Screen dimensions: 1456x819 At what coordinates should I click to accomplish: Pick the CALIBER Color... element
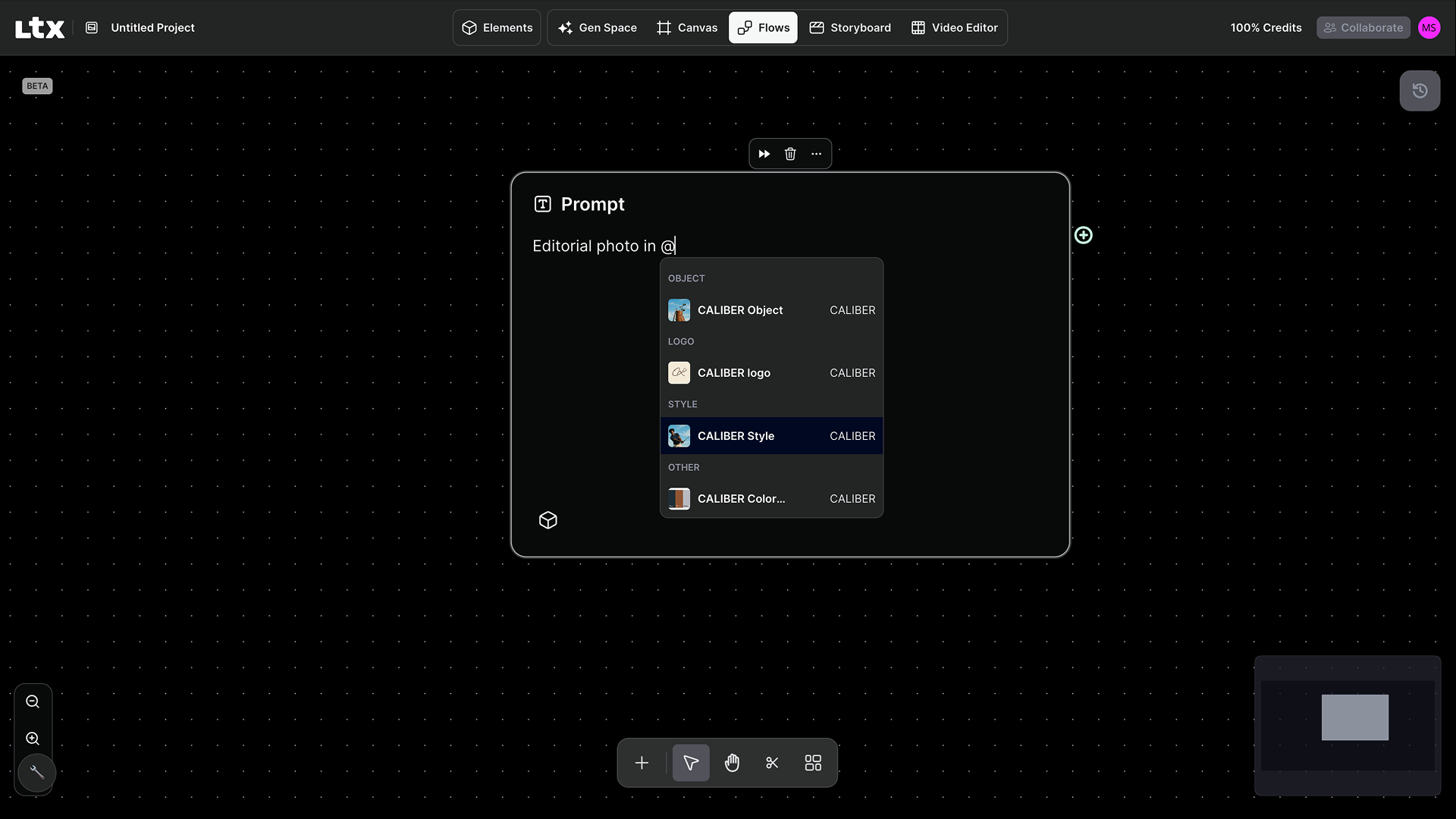(x=771, y=499)
